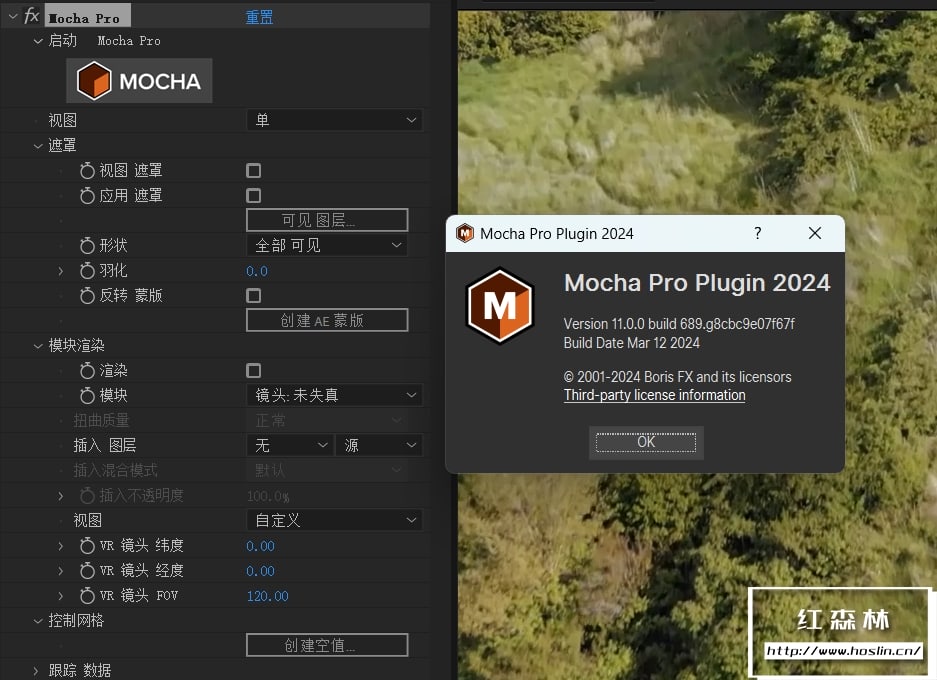Collapse the 控制网格 section
Viewport: 937px width, 680px height.
pos(38,621)
